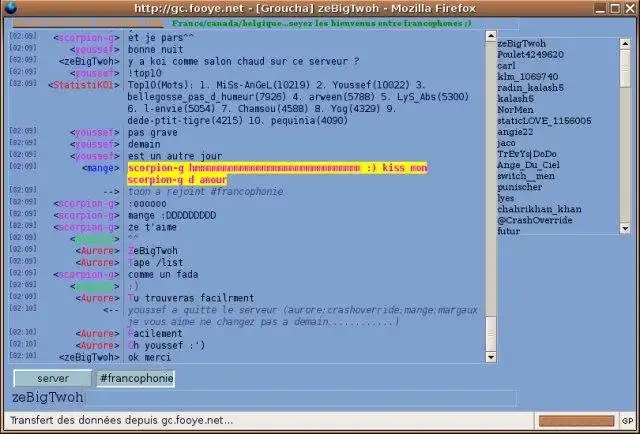Focus the message input field beside zeBigTwoh
This screenshot has height=434, width=640.
click(x=301, y=398)
